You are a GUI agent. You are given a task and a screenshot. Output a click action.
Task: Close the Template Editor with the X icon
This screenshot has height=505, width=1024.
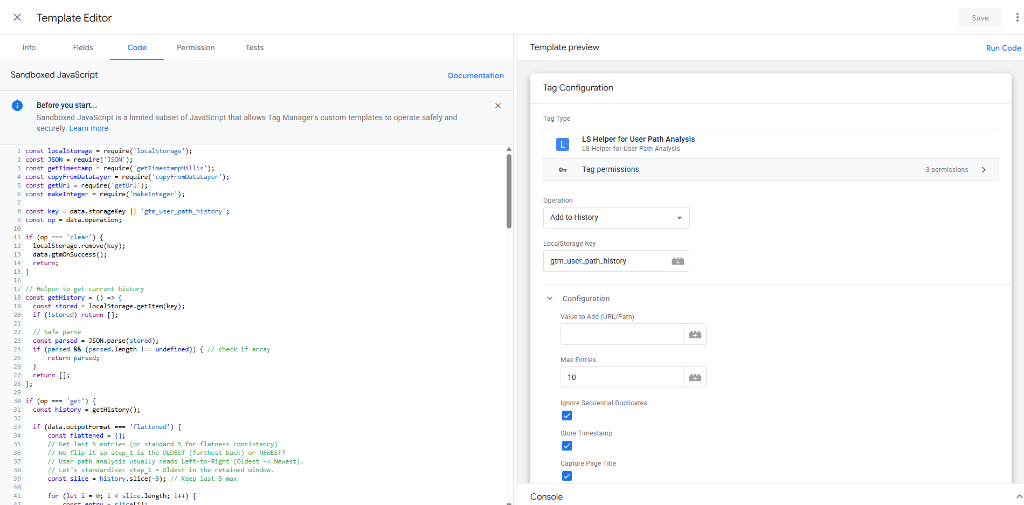[17, 18]
